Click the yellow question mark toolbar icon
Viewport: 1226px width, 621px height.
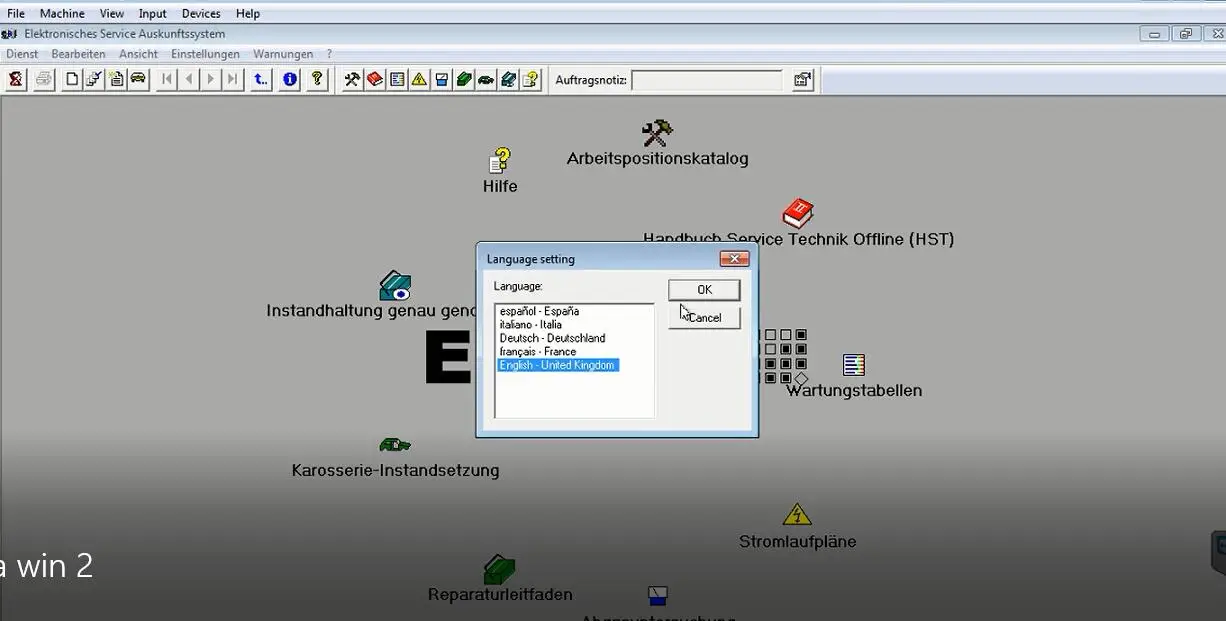coord(318,79)
